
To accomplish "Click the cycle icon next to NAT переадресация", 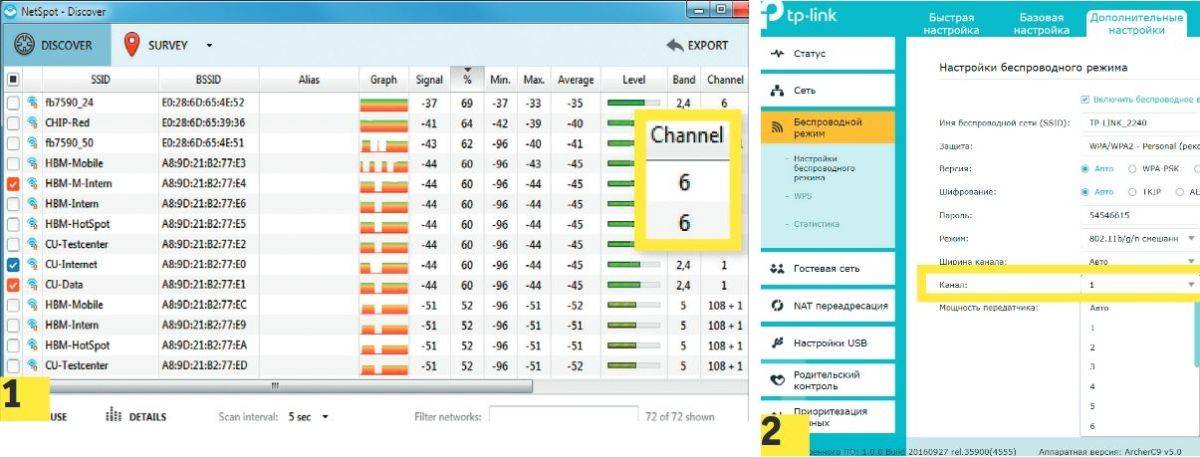I will click(779, 306).
